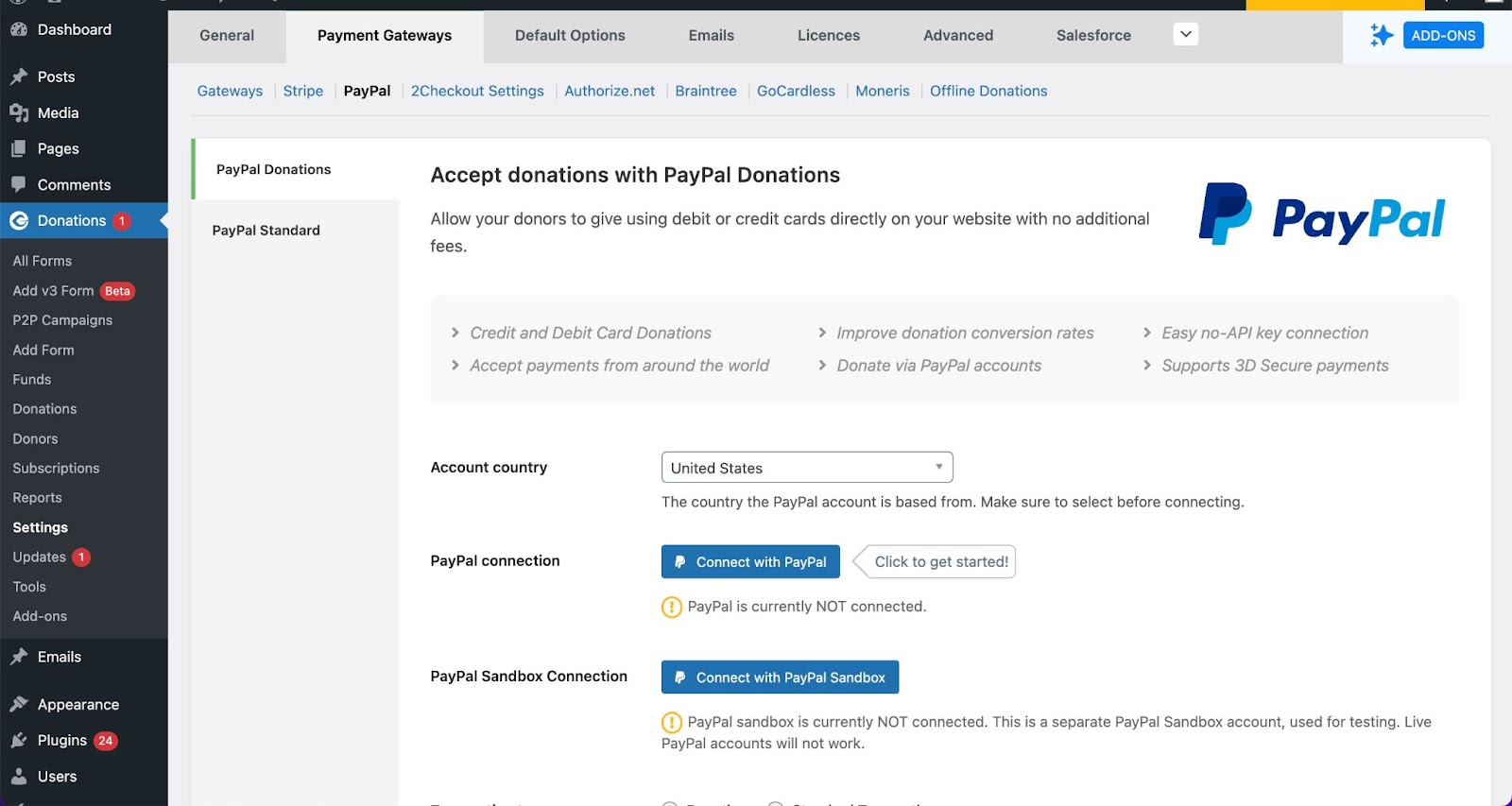This screenshot has width=1512, height=806.
Task: Open Add-ons submenu item
Action: (x=40, y=616)
